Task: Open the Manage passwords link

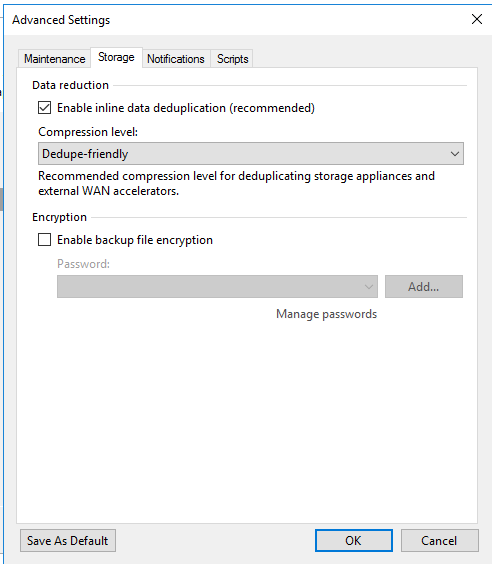Action: coord(327,314)
